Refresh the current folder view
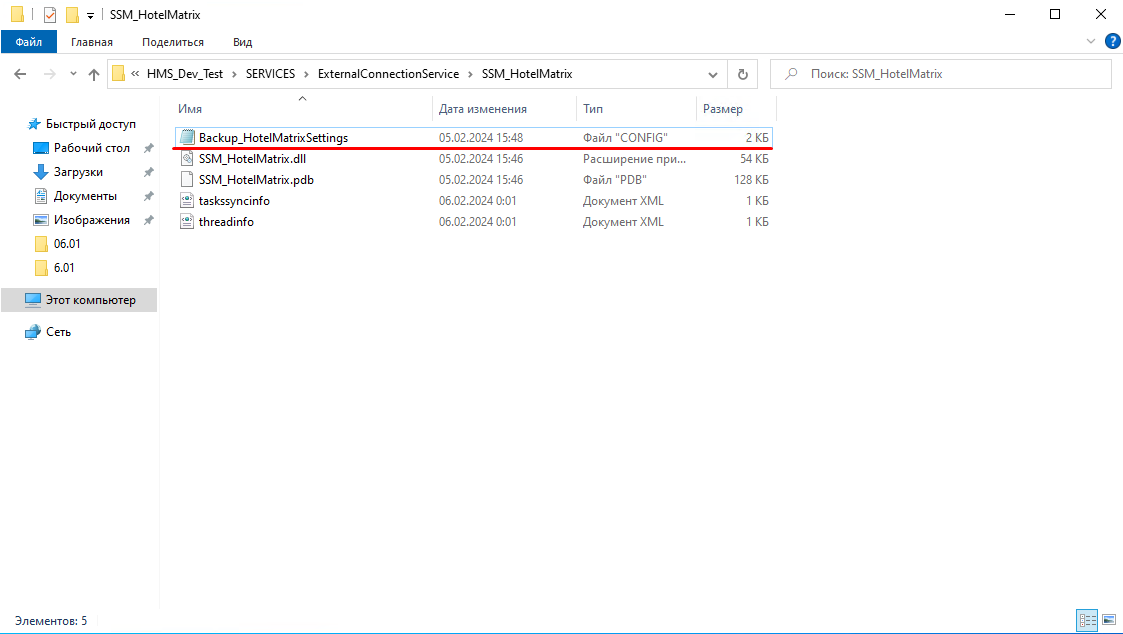Screen dimensions: 1123x634 coord(742,74)
